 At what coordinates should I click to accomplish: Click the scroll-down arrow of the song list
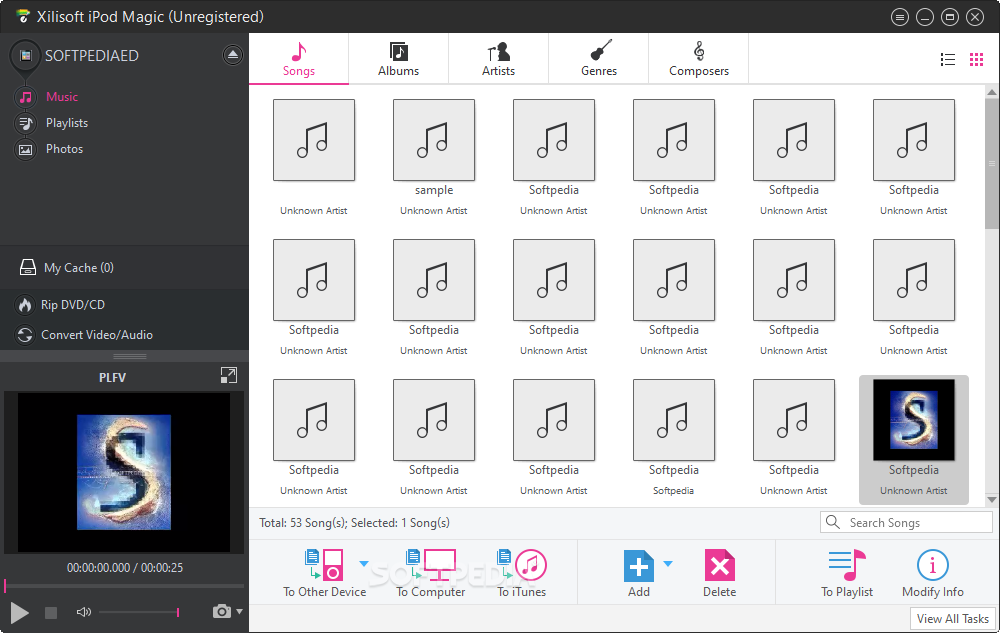click(x=992, y=499)
